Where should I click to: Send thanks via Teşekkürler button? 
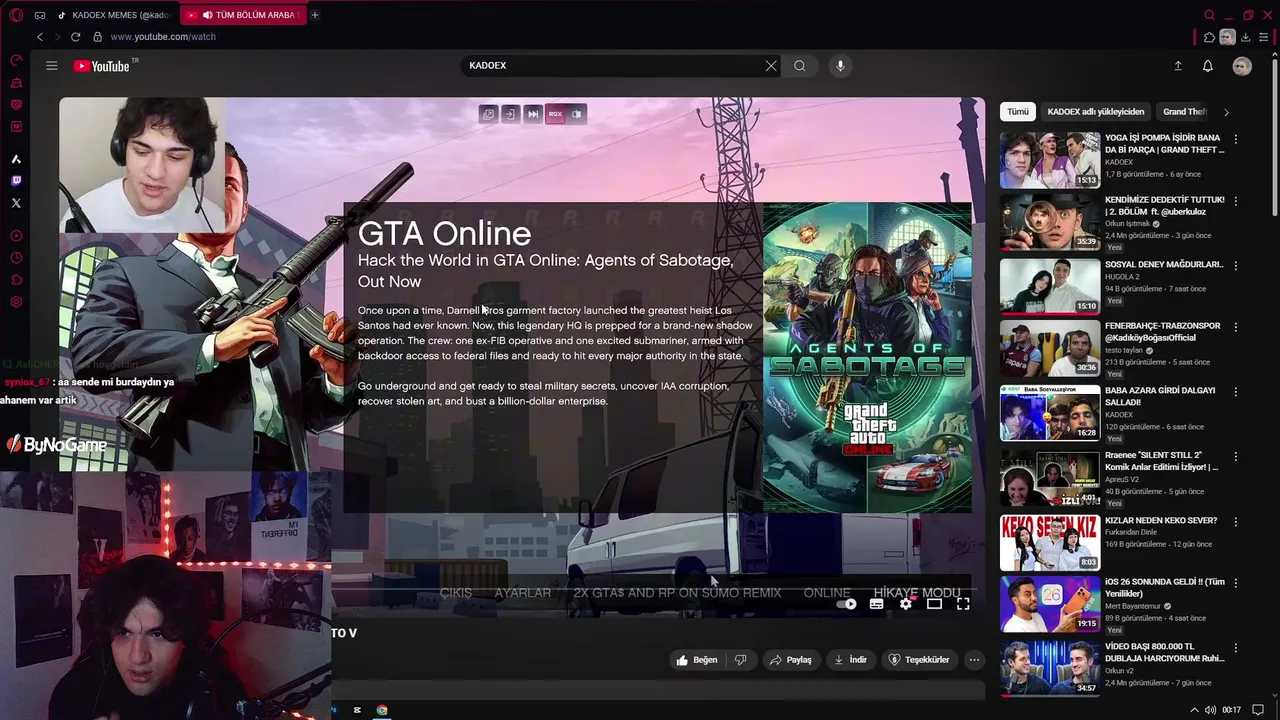[x=919, y=660]
